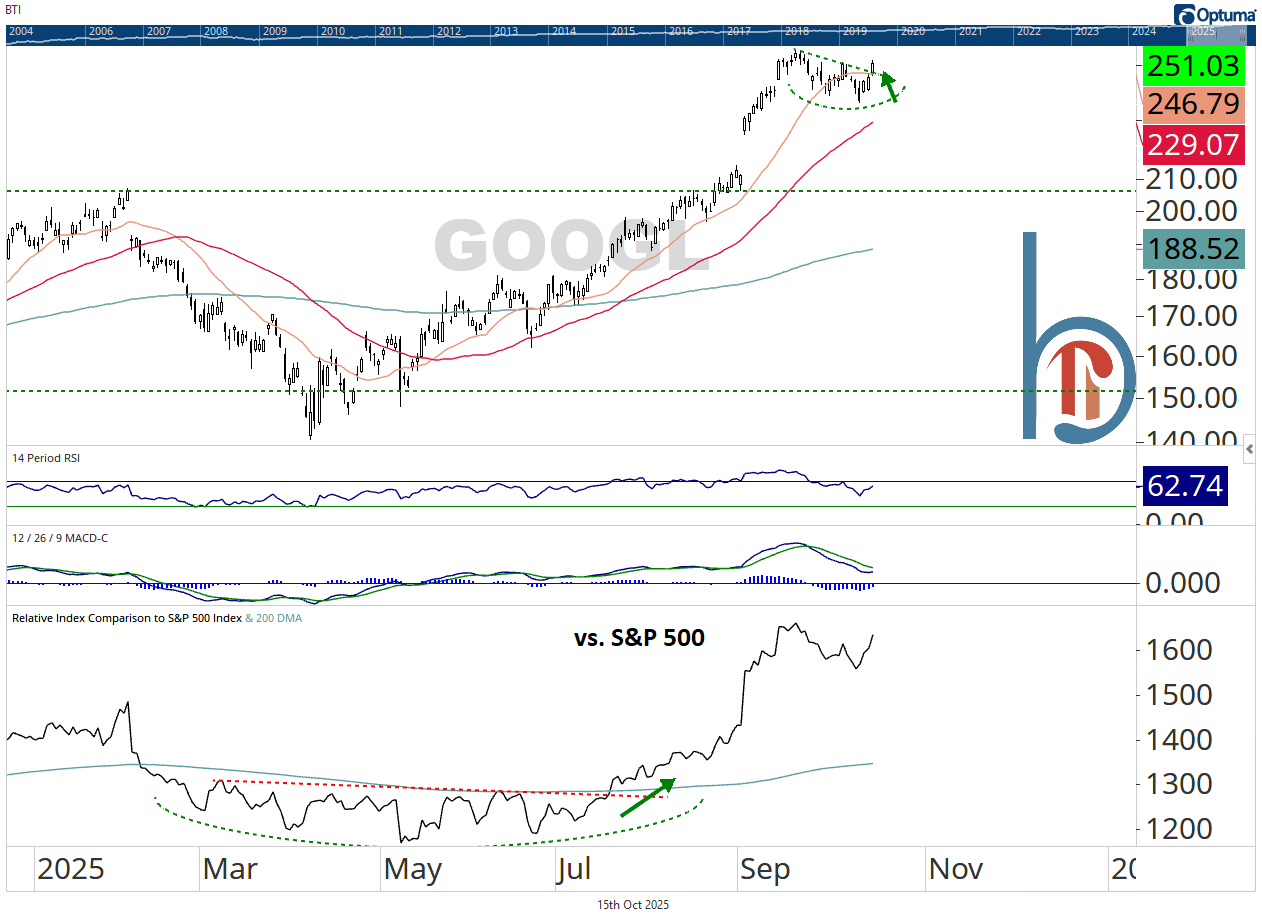This screenshot has width=1262, height=924.
Task: Click the 251.03 last price tag
Action: [x=1194, y=67]
